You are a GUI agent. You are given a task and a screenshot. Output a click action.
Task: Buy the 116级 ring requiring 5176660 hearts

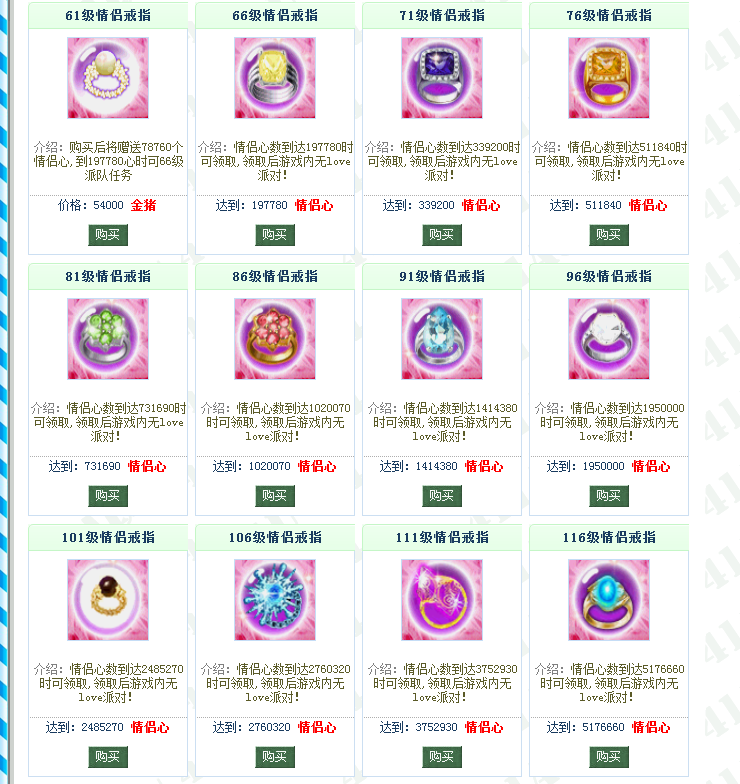coord(609,757)
